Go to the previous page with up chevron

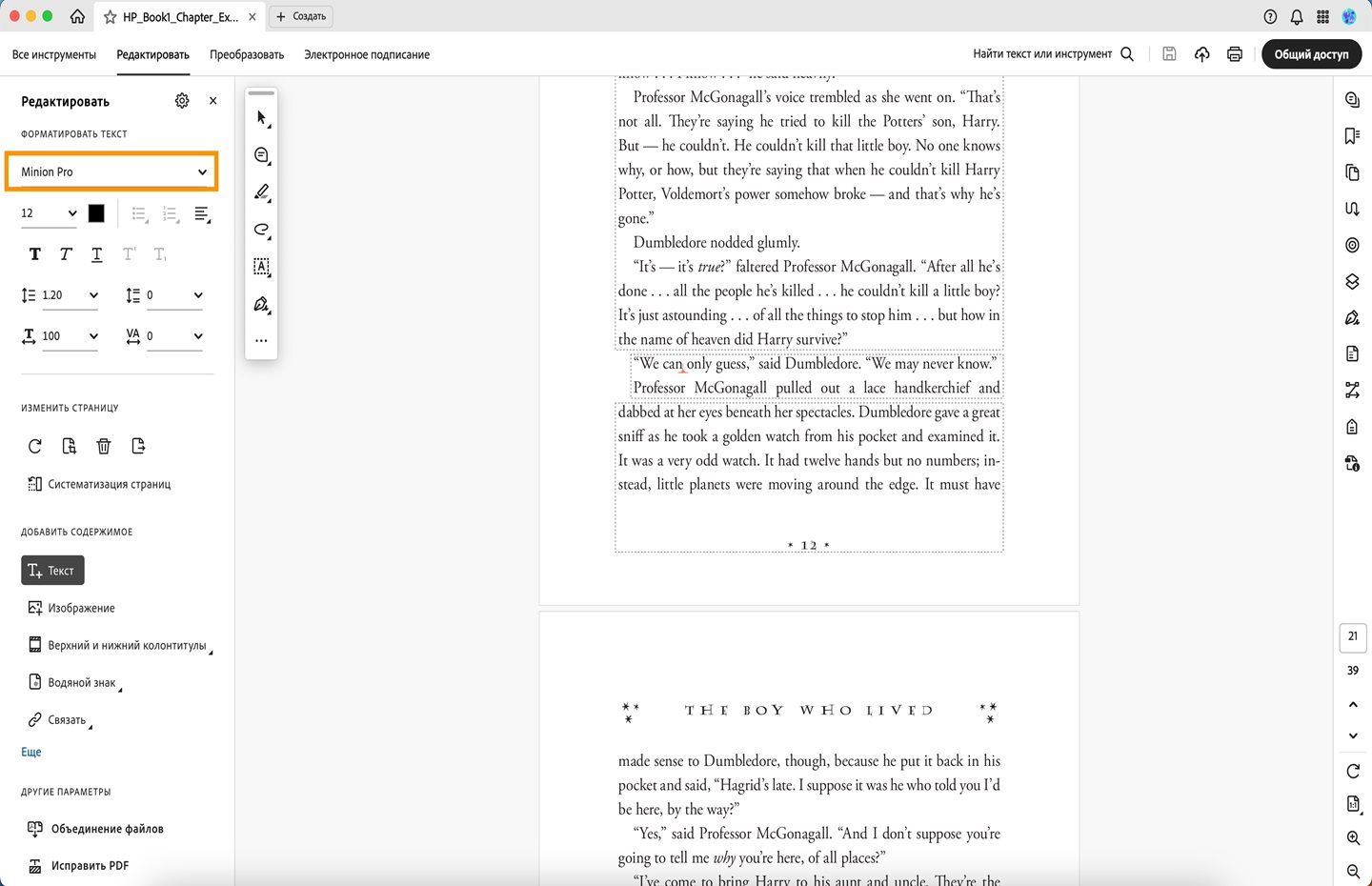click(x=1353, y=704)
